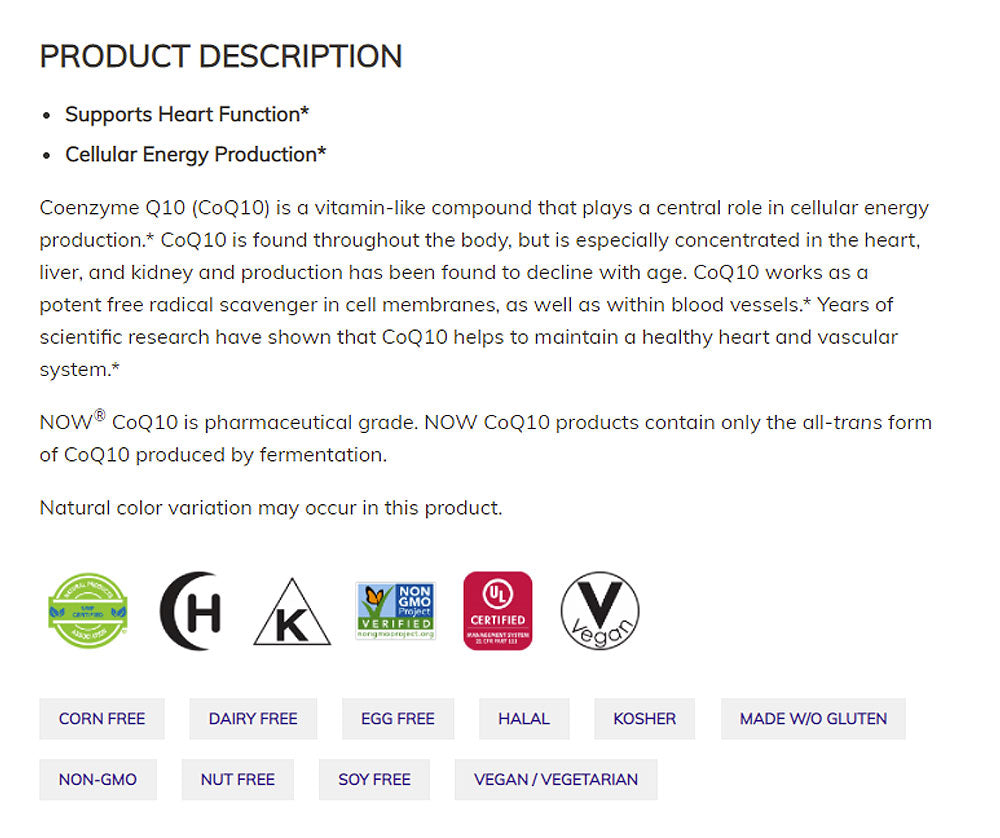1000x838 pixels.
Task: Click the Supports Heart Function bullet
Action: 187,114
